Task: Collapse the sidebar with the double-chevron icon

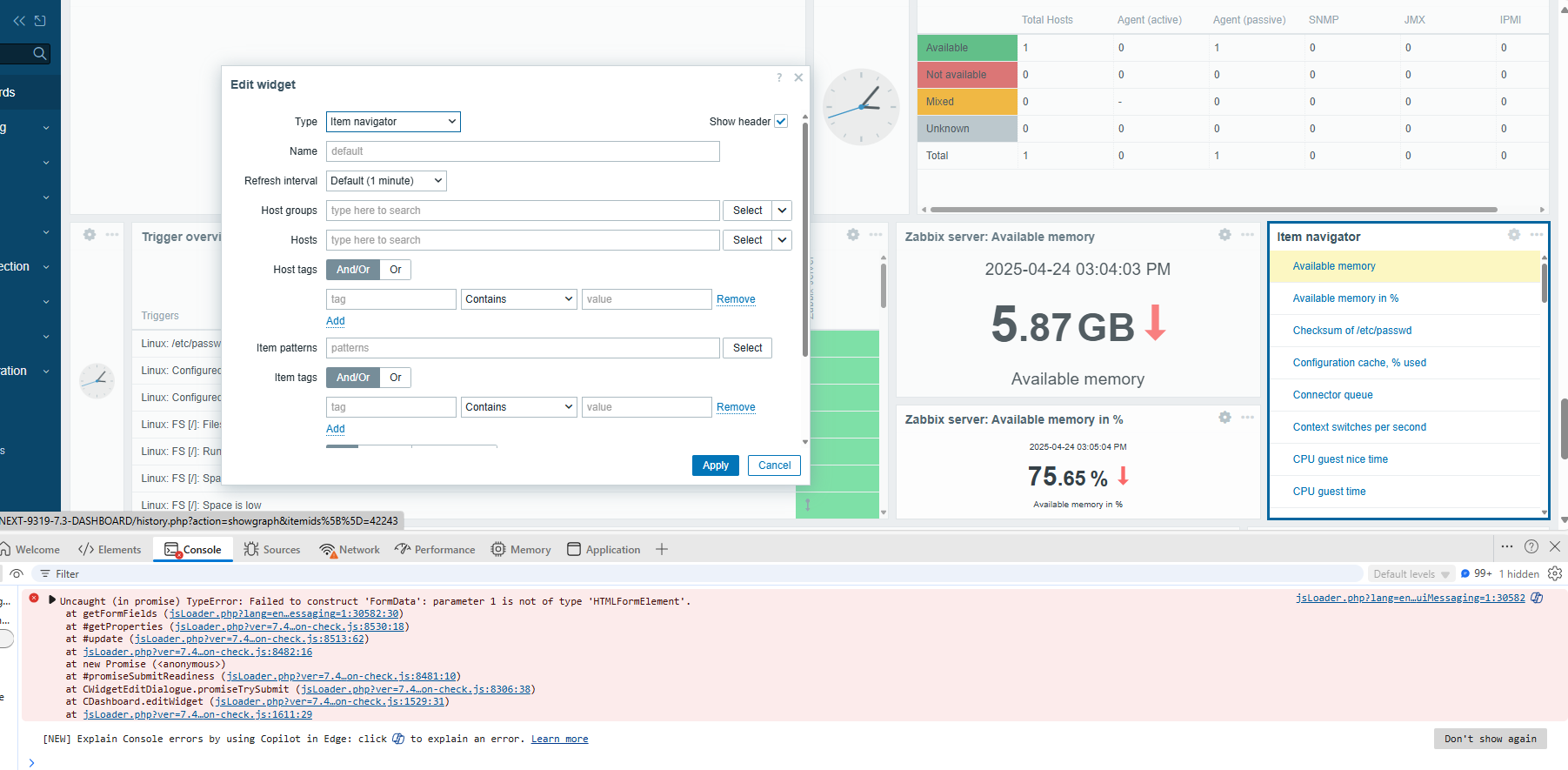Action: tap(19, 21)
